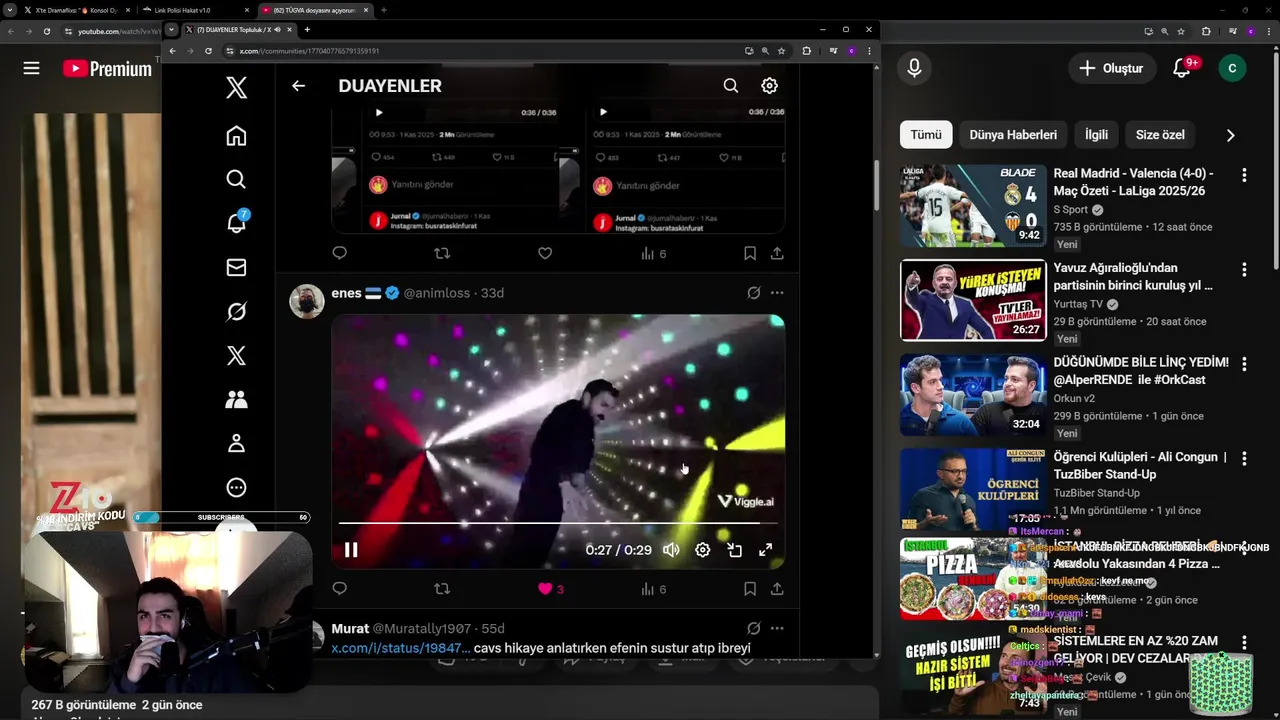Bookmark the top post above enes

coord(750,254)
